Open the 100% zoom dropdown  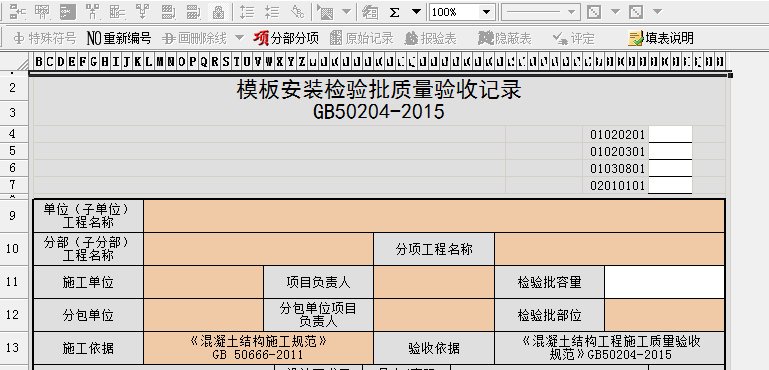tap(486, 12)
